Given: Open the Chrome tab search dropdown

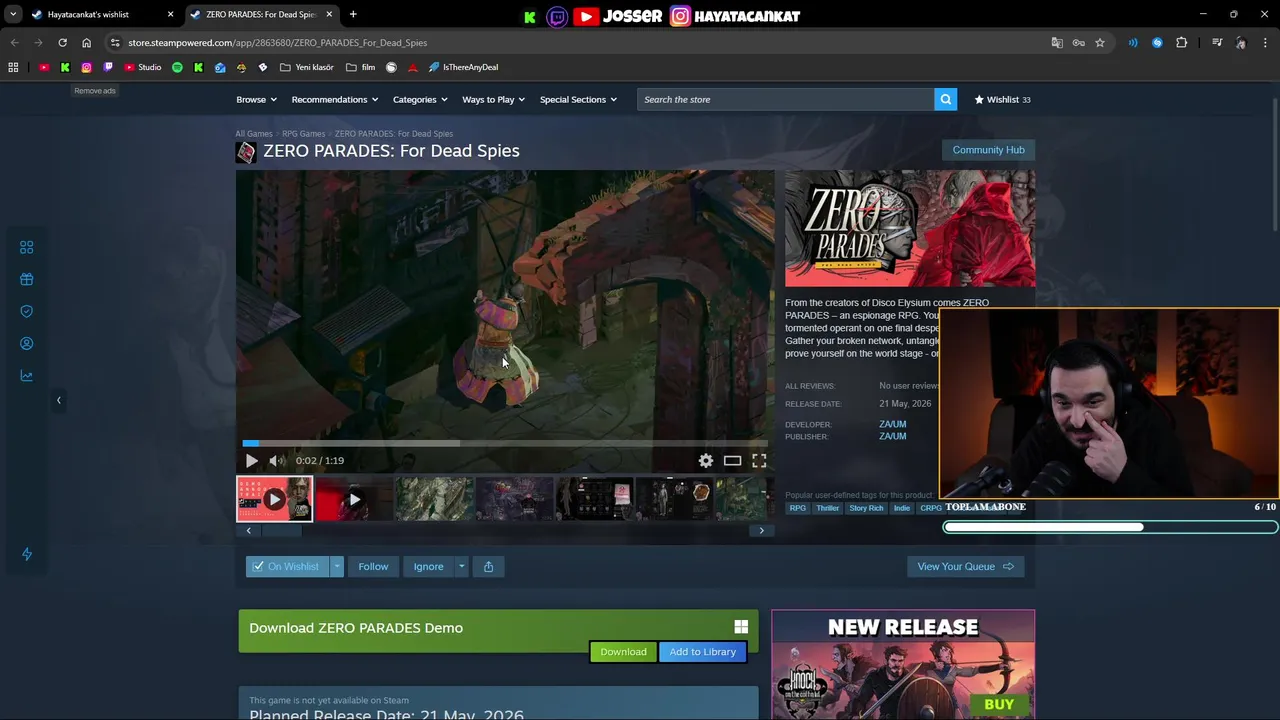Looking at the screenshot, I should [x=13, y=14].
